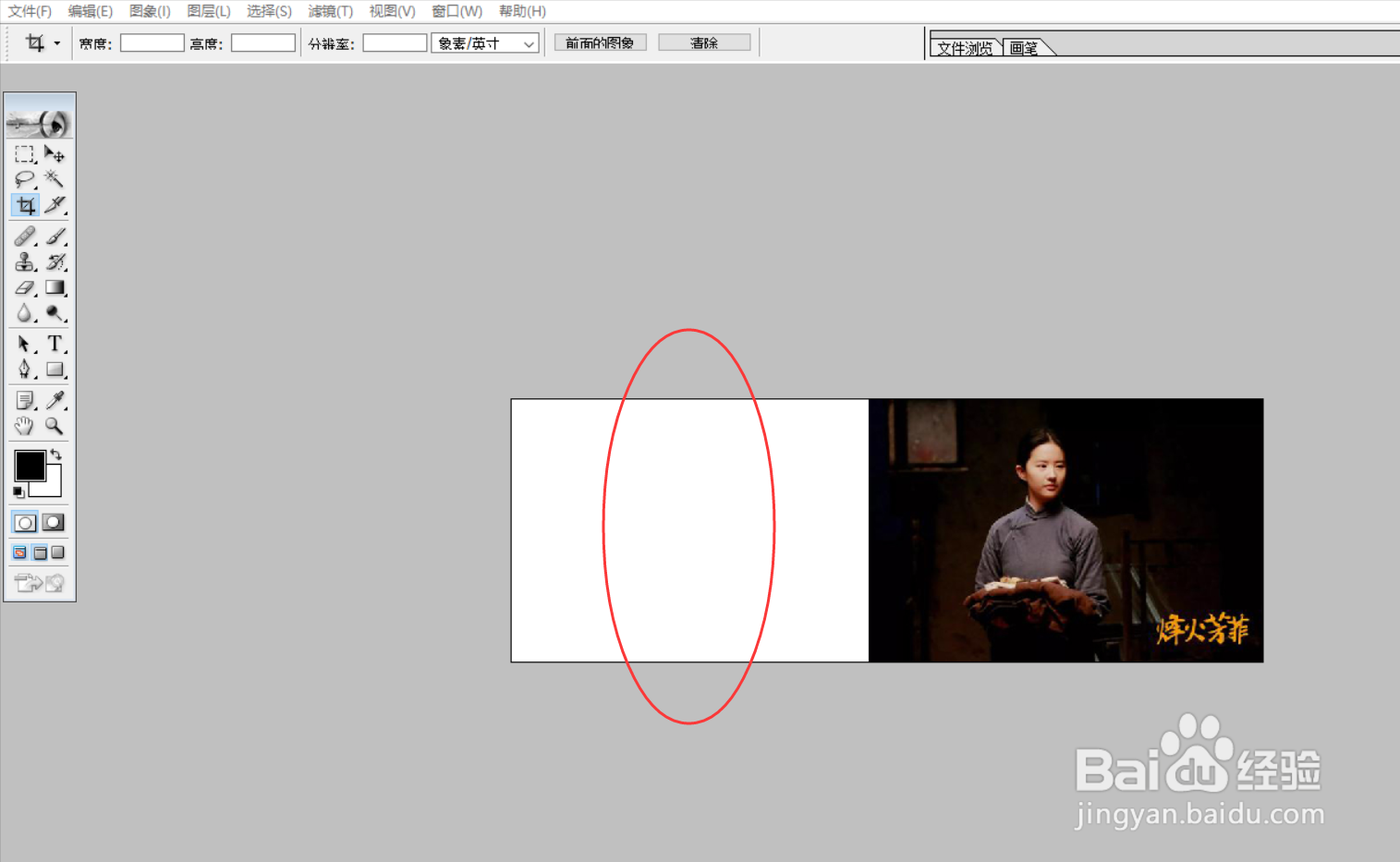
Task: Click the 分辨率 input field
Action: click(395, 43)
